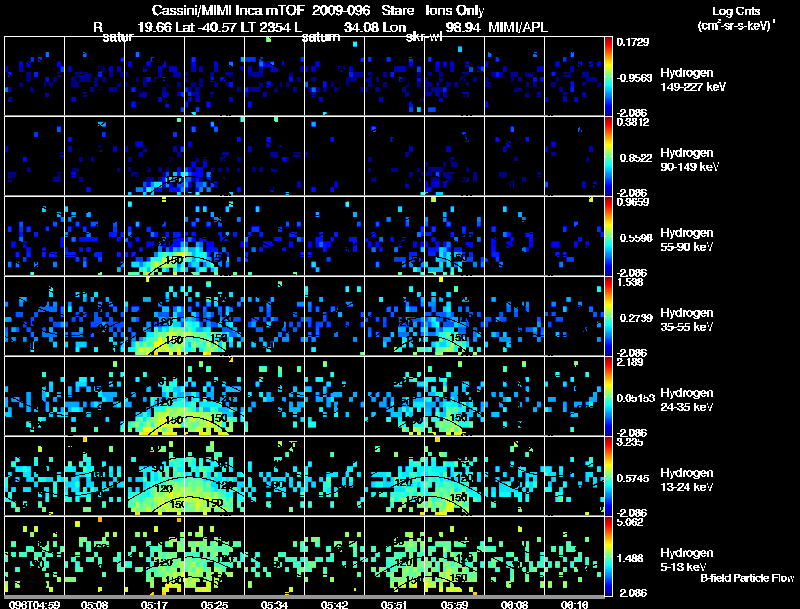Click the 'skr-wl' annotation above the plots

pyautogui.click(x=423, y=37)
